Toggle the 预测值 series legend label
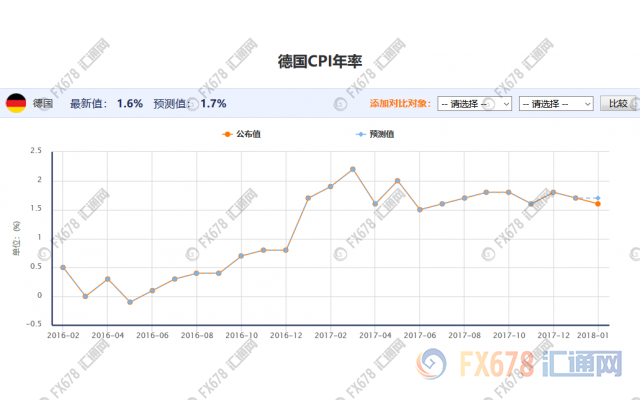Screen dimensions: 640x400 [x=381, y=133]
